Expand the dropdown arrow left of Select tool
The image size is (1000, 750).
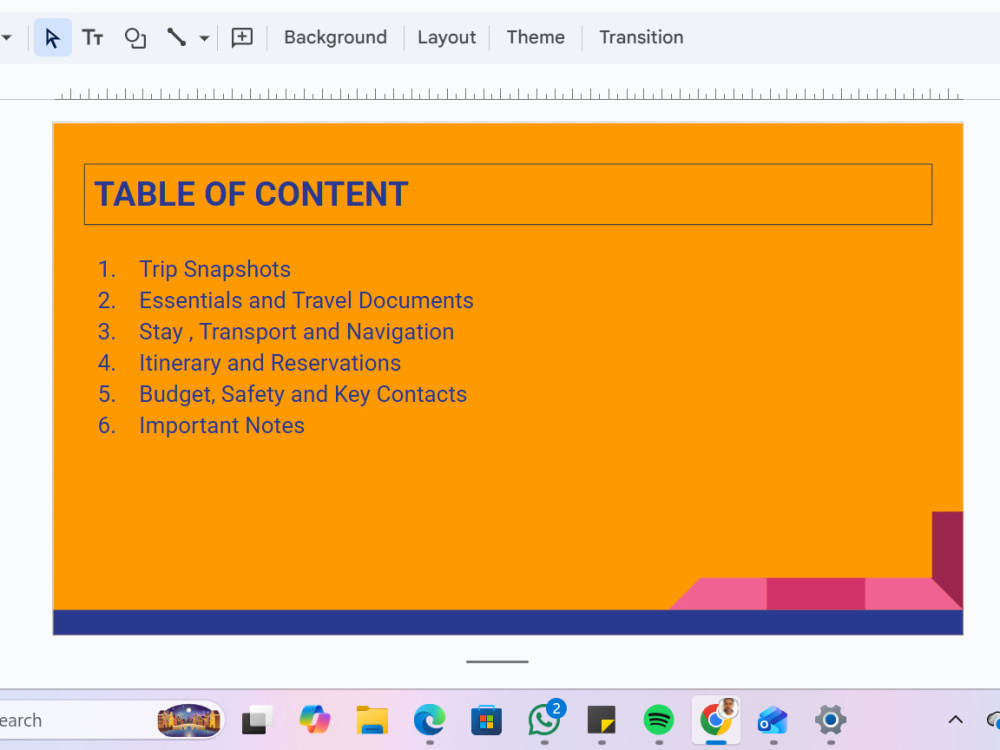point(7,38)
